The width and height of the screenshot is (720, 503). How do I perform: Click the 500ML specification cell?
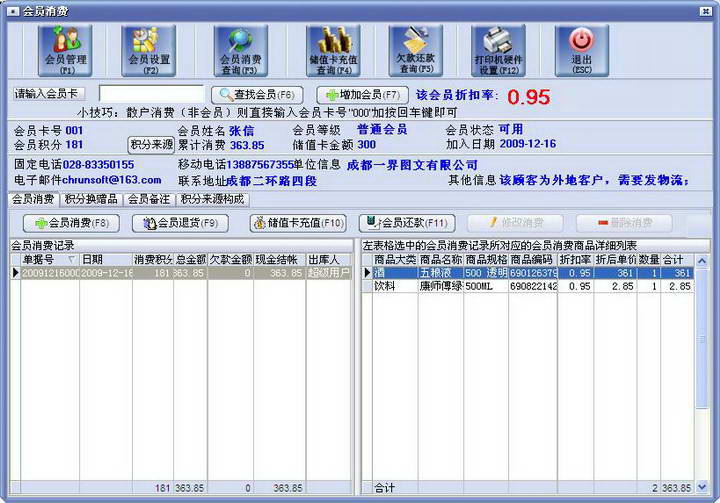point(486,287)
